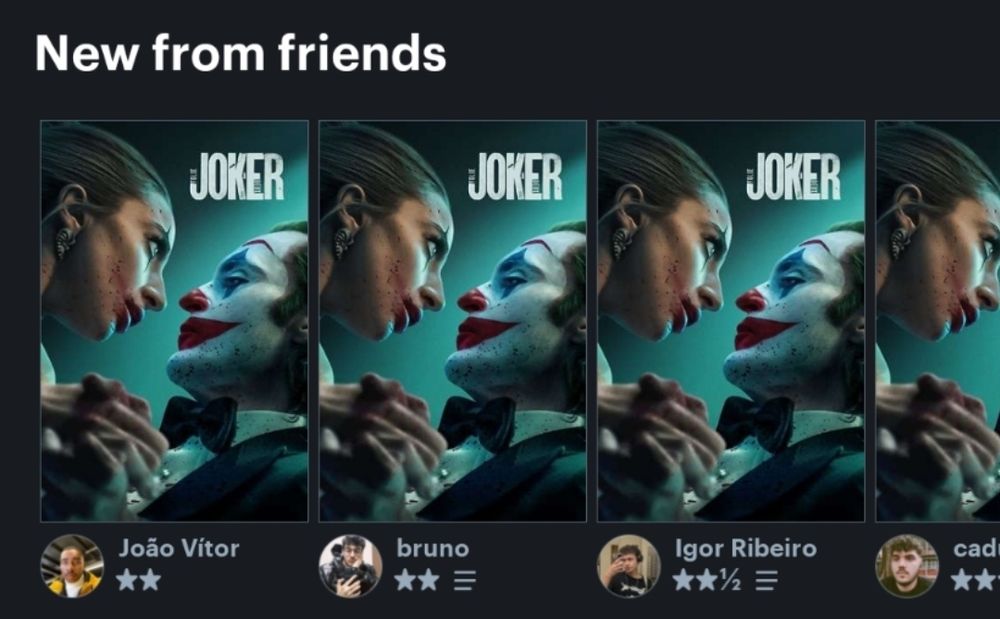Visit Igor Ribeiro's profile name link

click(x=746, y=548)
